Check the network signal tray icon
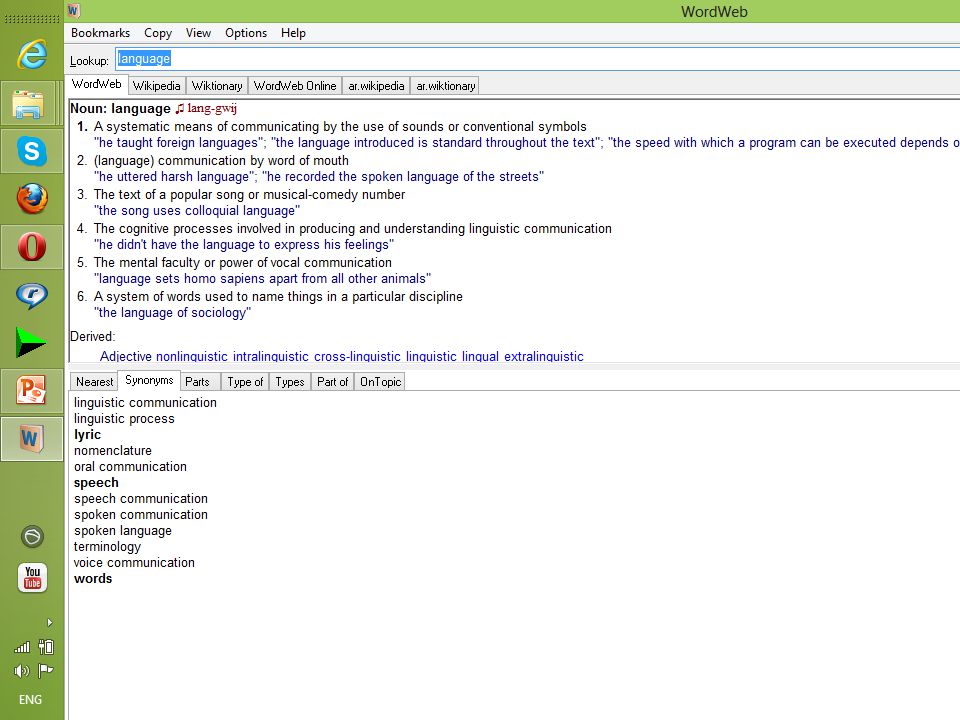 click(x=22, y=647)
